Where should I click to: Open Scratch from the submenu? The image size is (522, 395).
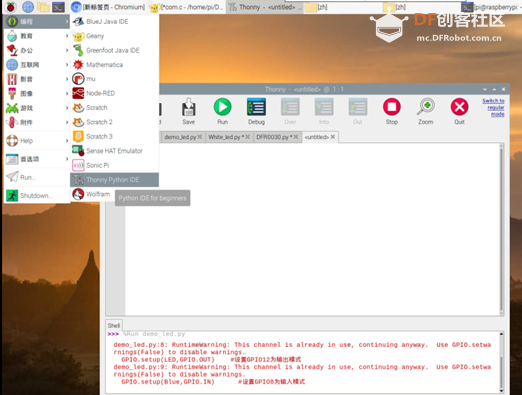(114, 108)
